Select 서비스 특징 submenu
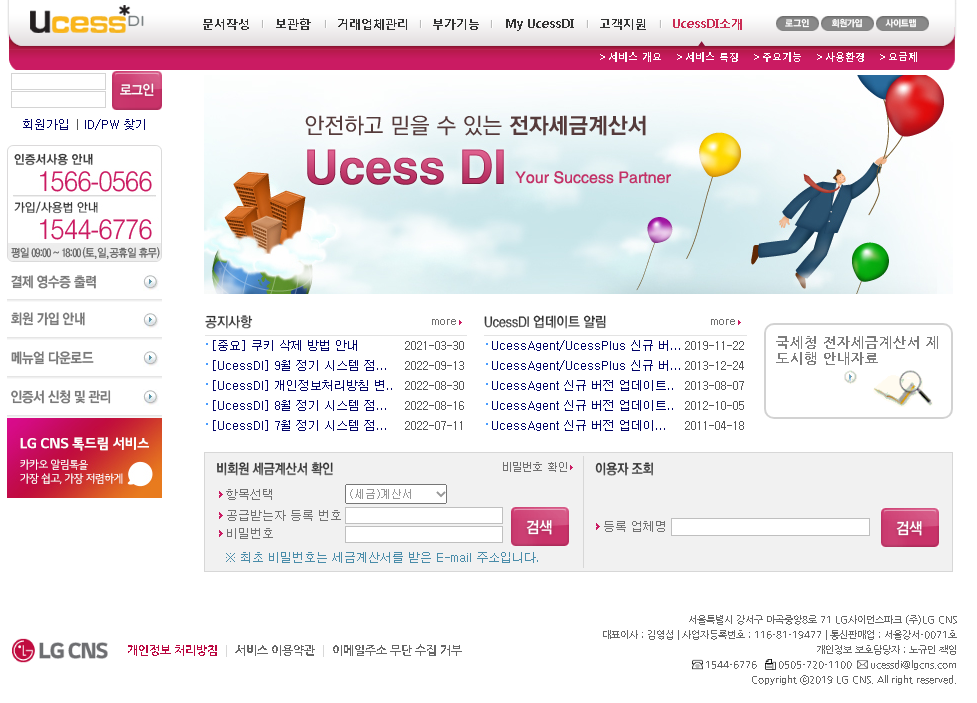Image resolution: width=977 pixels, height=703 pixels. tap(707, 57)
